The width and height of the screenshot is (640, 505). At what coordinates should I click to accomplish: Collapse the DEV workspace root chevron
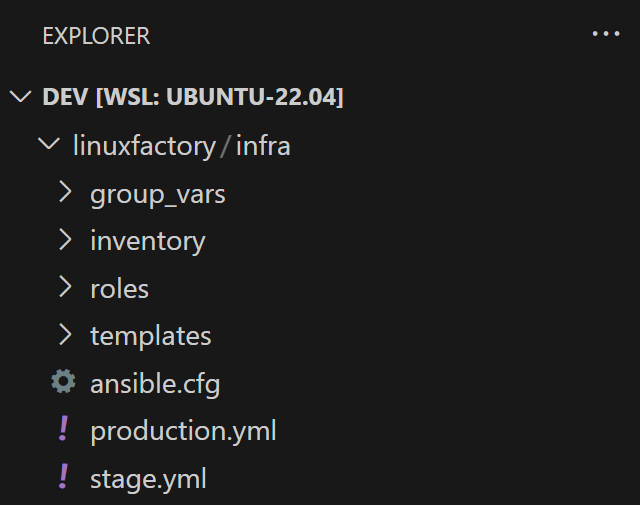coord(20,97)
